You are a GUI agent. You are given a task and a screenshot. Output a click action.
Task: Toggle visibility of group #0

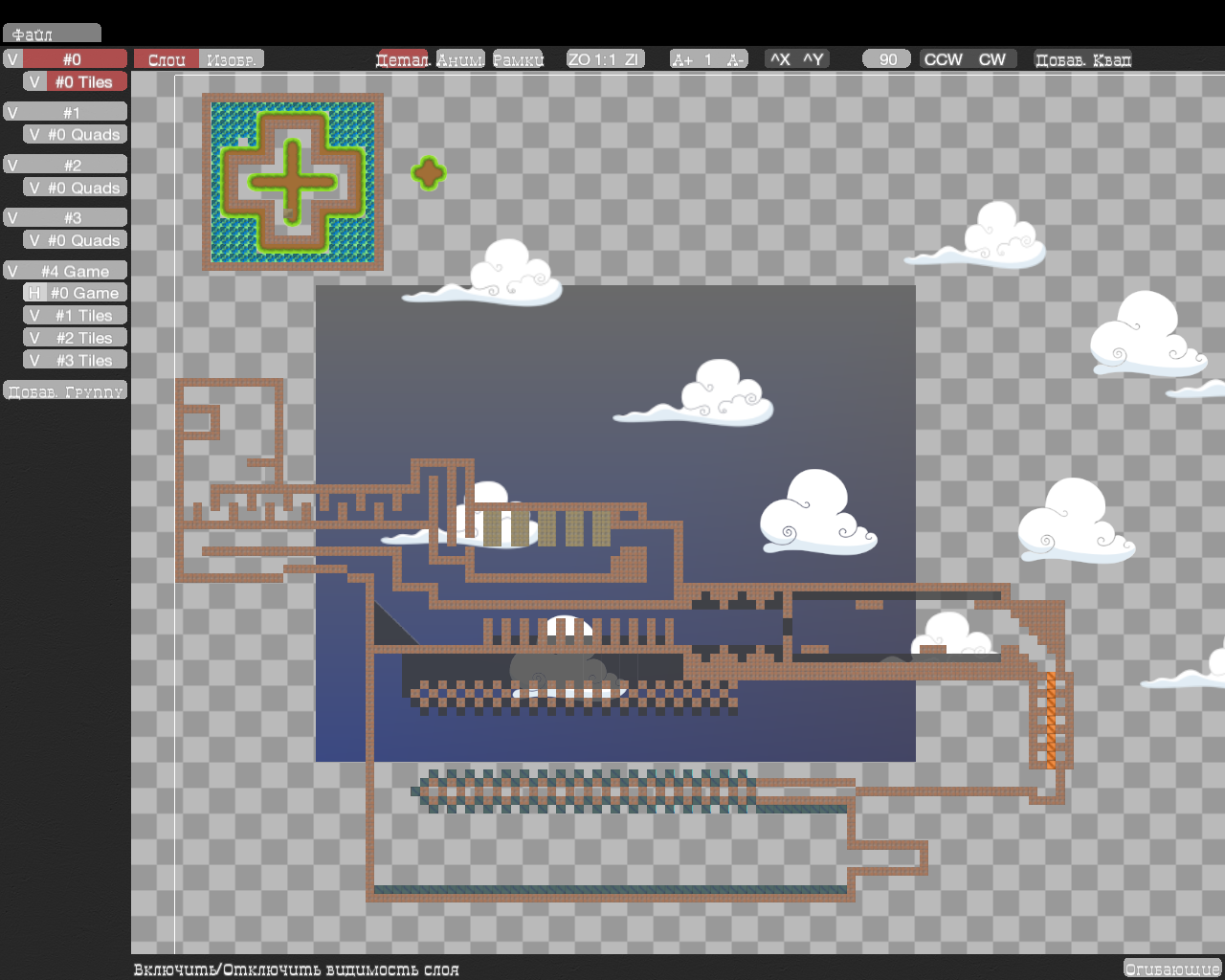[x=12, y=59]
